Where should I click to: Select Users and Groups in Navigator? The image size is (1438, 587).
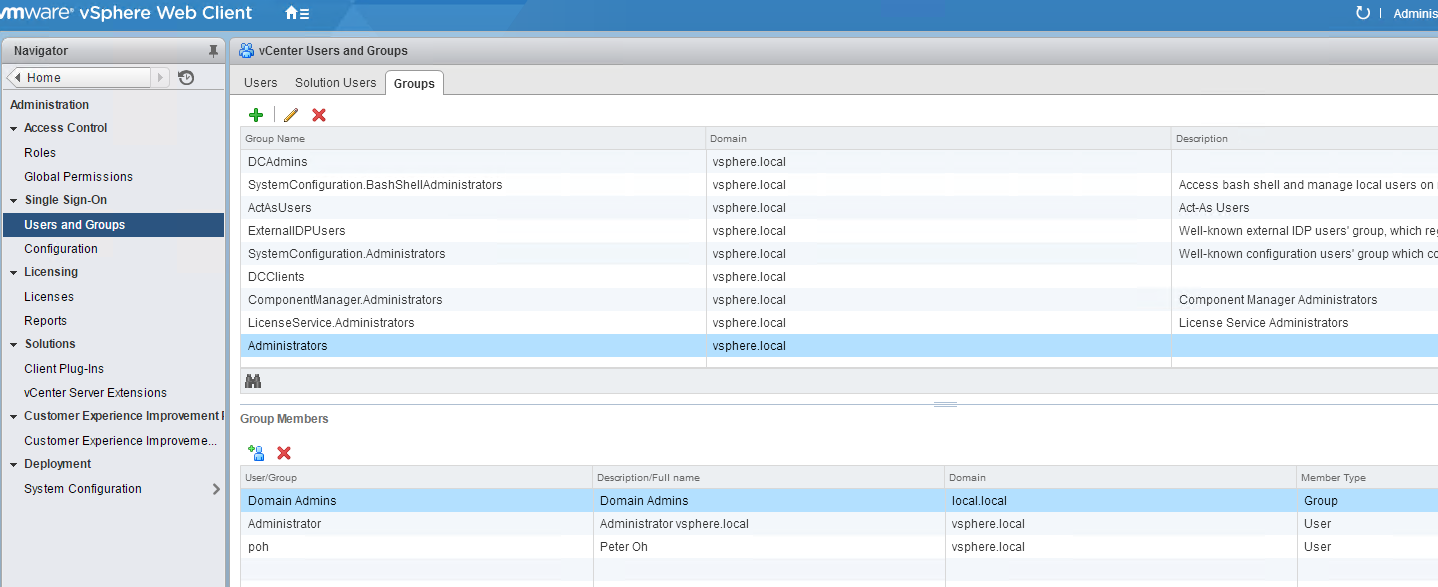click(112, 225)
